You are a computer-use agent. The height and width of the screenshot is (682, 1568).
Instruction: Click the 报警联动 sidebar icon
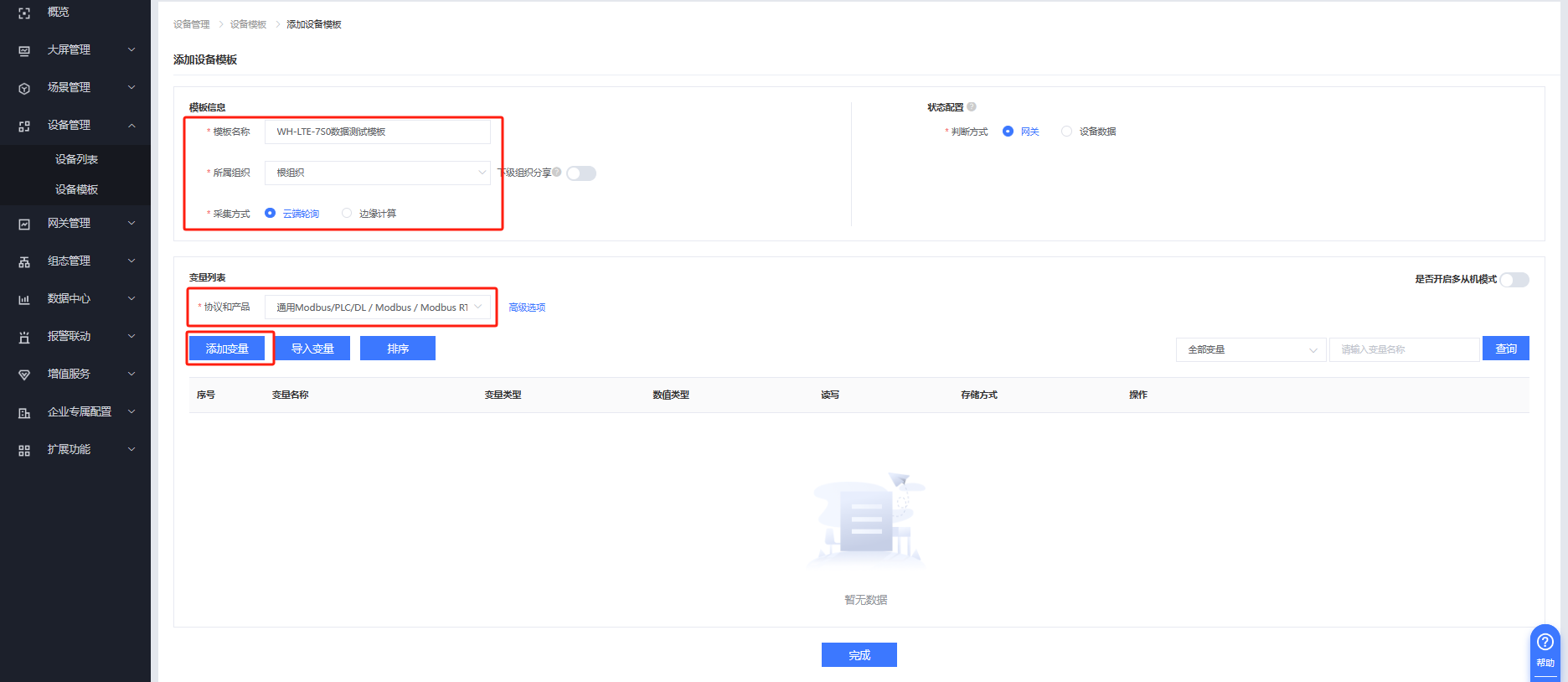[x=24, y=337]
